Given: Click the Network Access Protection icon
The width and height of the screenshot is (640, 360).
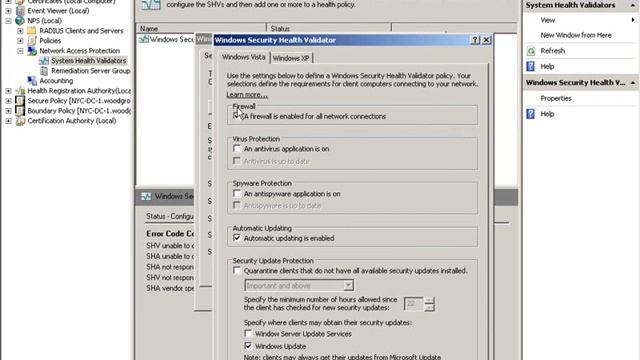Looking at the screenshot, I should (31, 51).
